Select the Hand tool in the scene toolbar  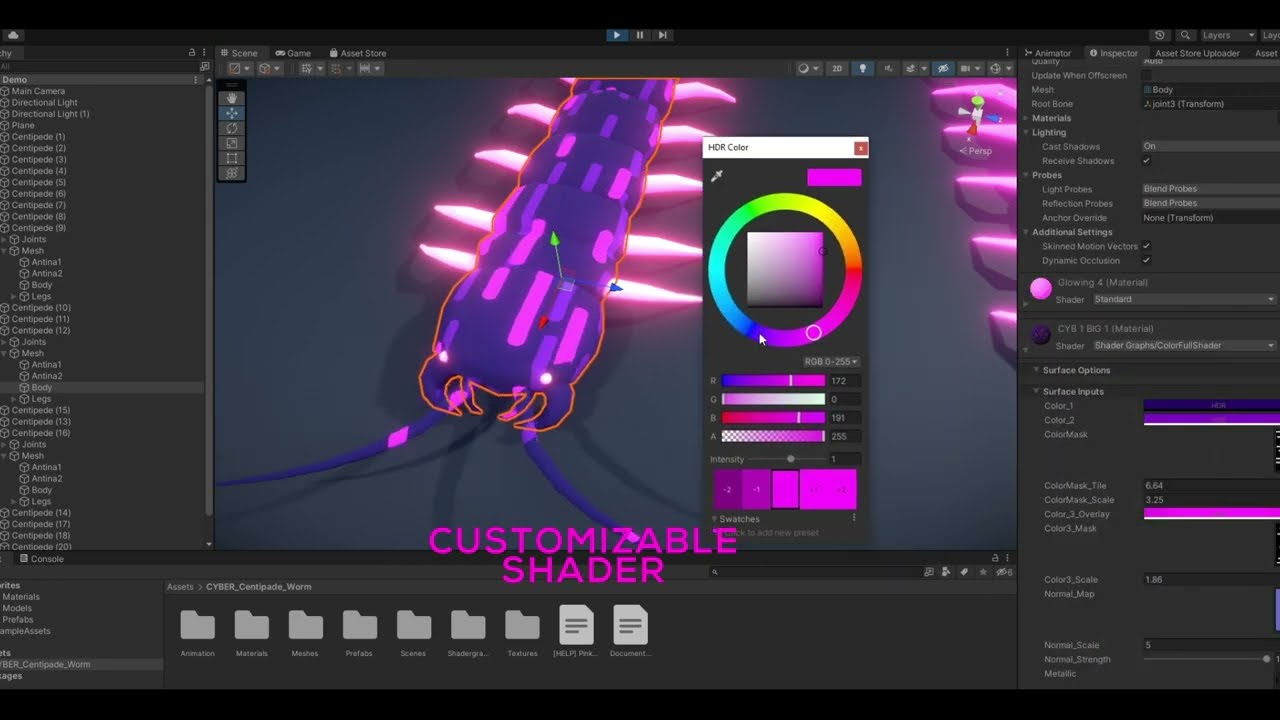click(232, 98)
